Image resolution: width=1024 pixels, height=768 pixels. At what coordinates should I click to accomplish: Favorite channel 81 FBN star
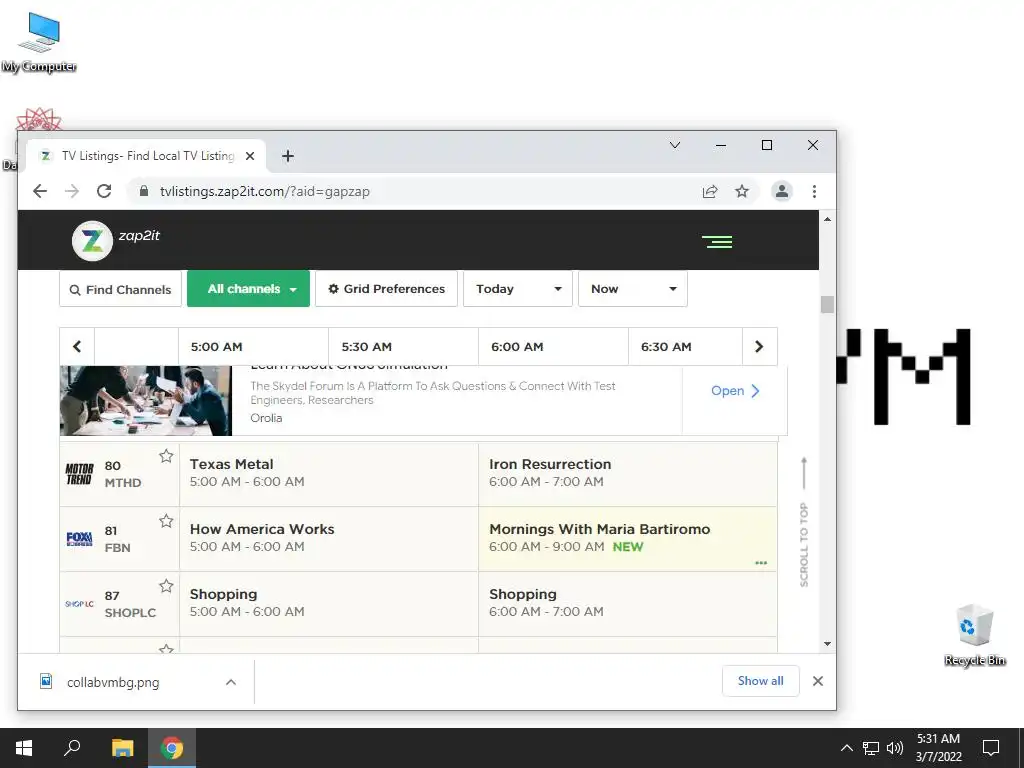point(167,520)
